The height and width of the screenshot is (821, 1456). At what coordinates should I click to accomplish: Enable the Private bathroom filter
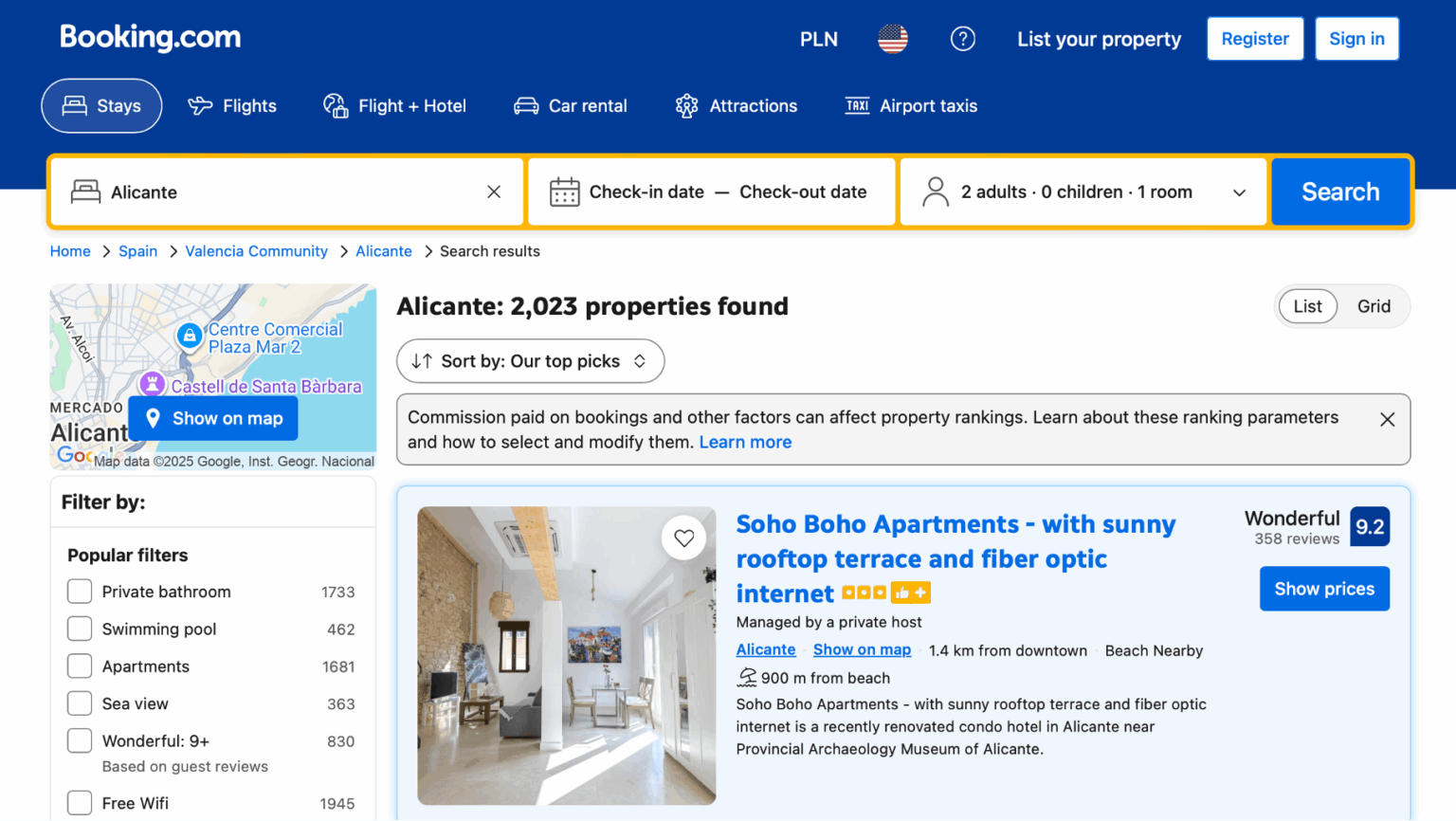80,592
